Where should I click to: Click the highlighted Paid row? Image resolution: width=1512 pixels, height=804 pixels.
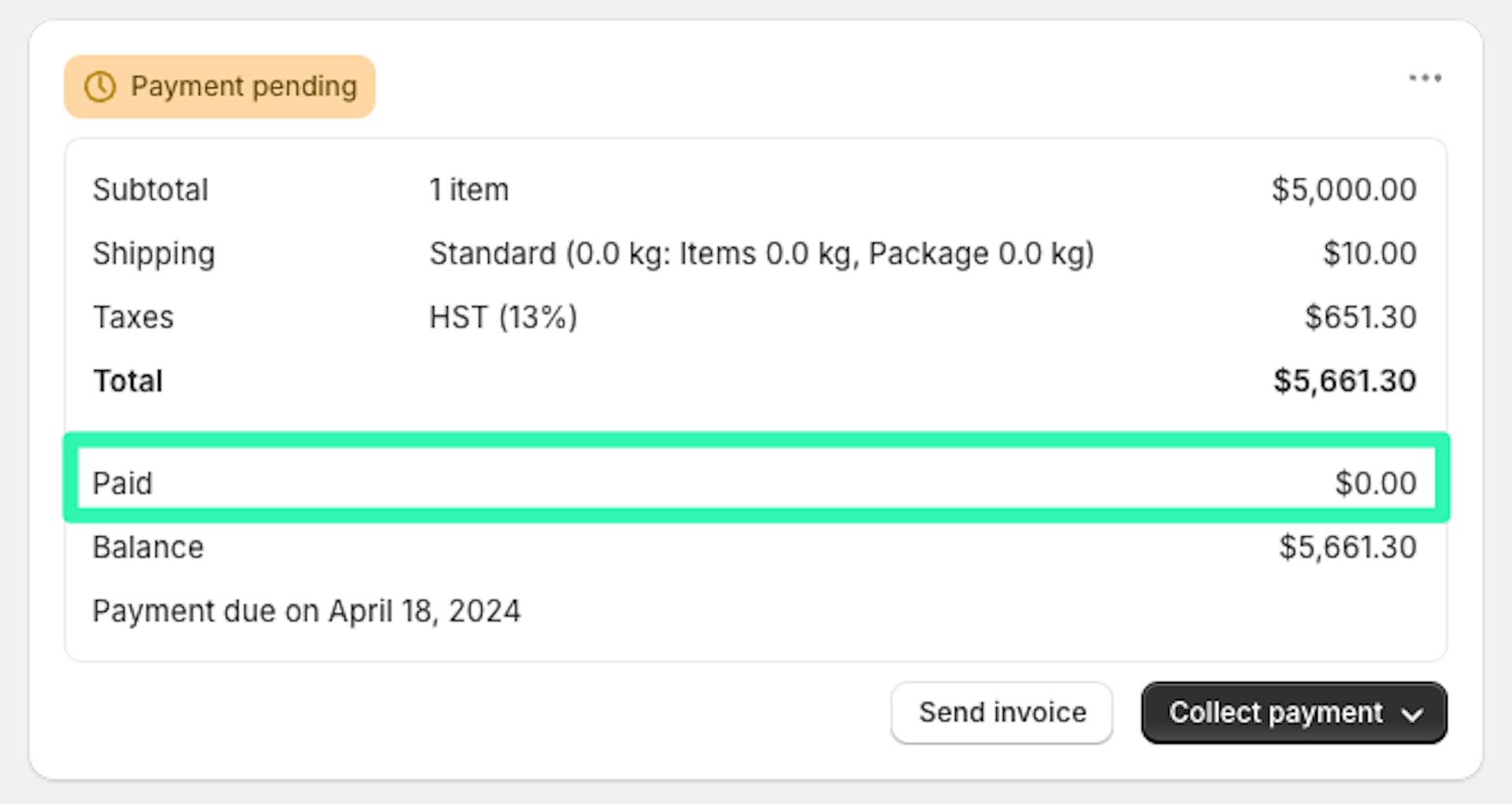point(754,483)
